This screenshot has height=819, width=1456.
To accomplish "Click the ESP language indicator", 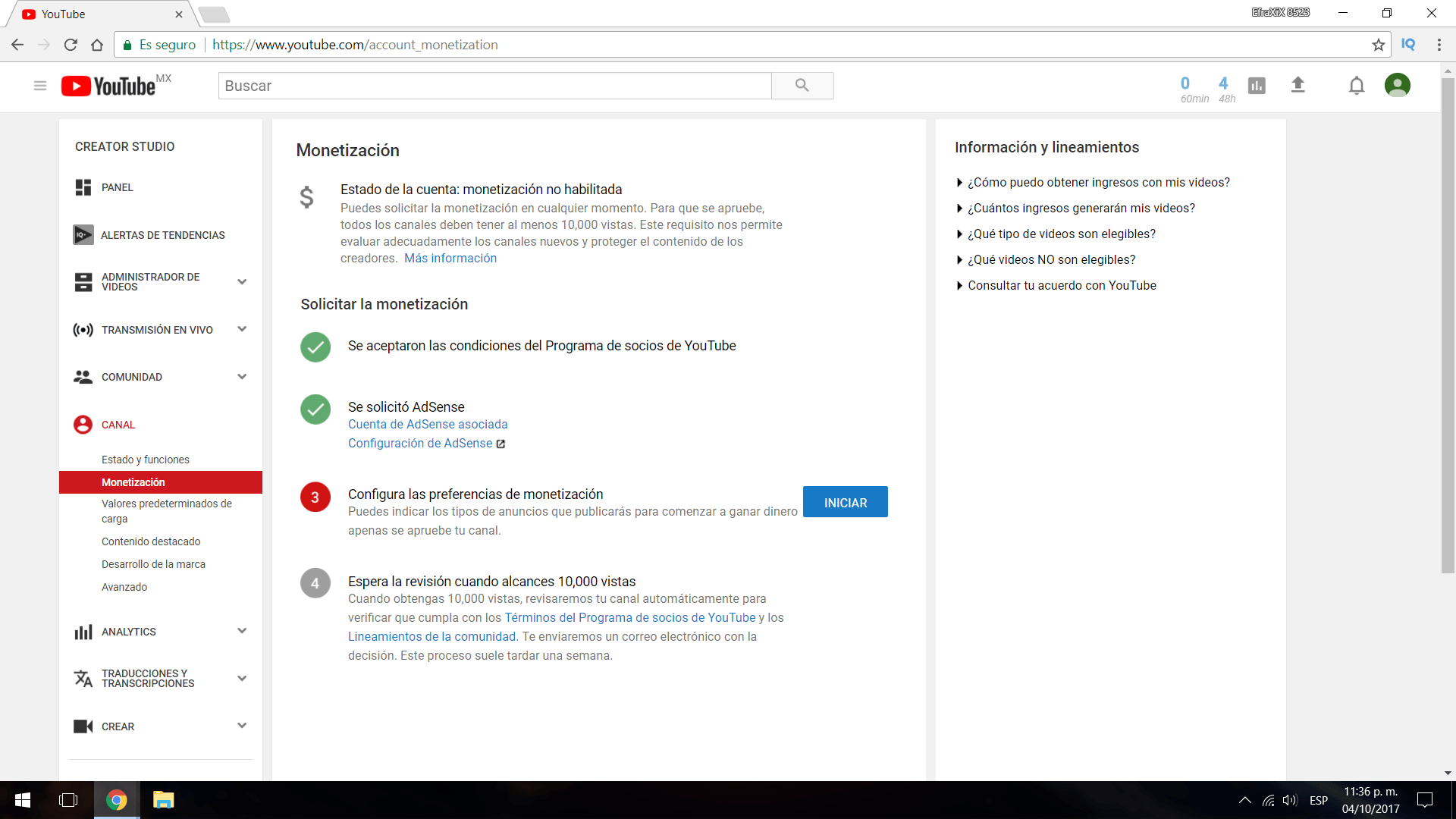I will (x=1319, y=800).
